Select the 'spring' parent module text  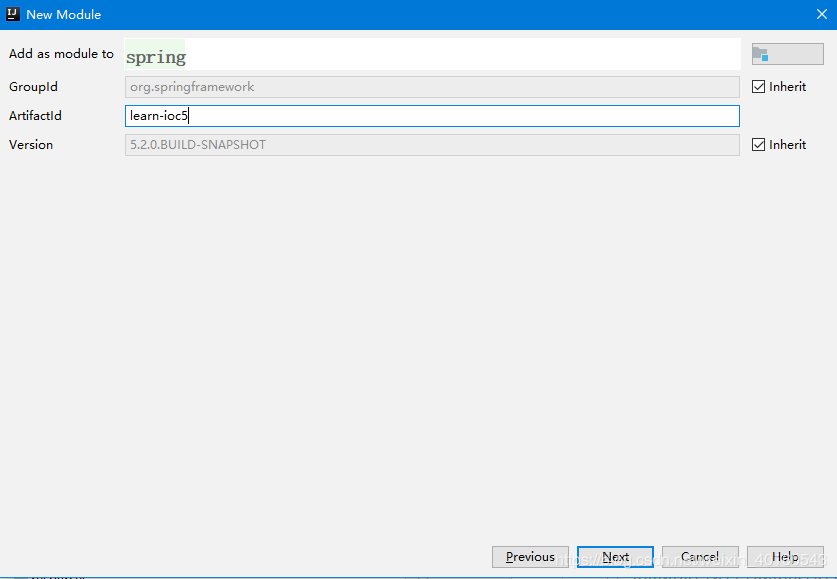pyautogui.click(x=155, y=57)
